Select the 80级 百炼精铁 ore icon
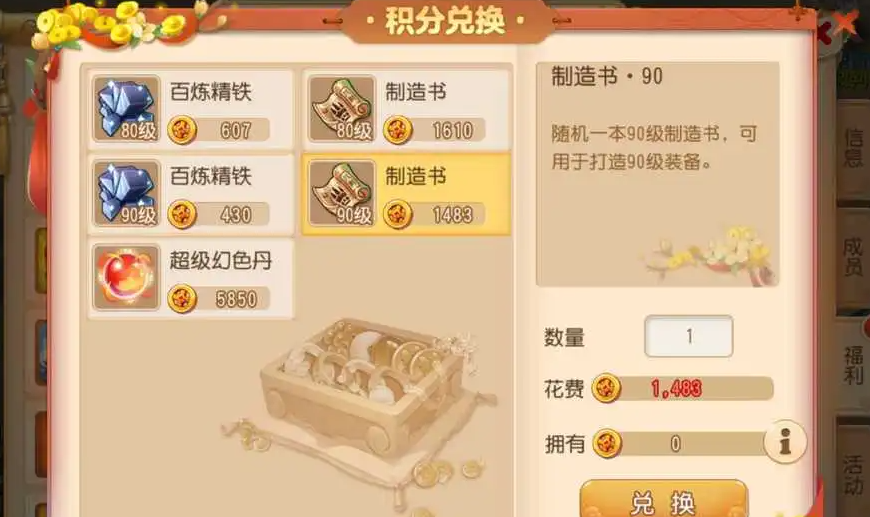This screenshot has width=870, height=517. [126, 109]
